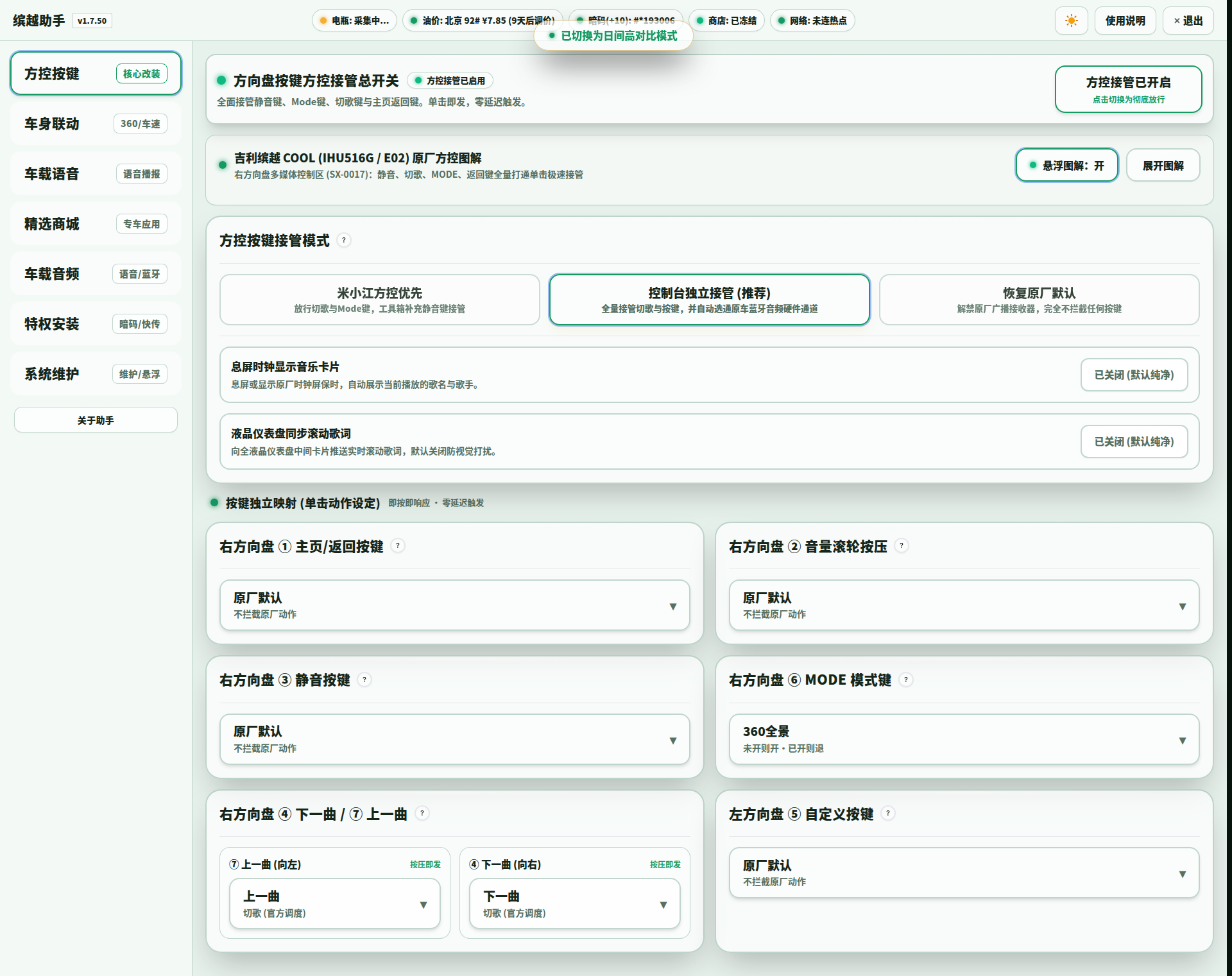Open 主页/返回按键 action dropdown
The height and width of the screenshot is (976, 1232).
[454, 605]
